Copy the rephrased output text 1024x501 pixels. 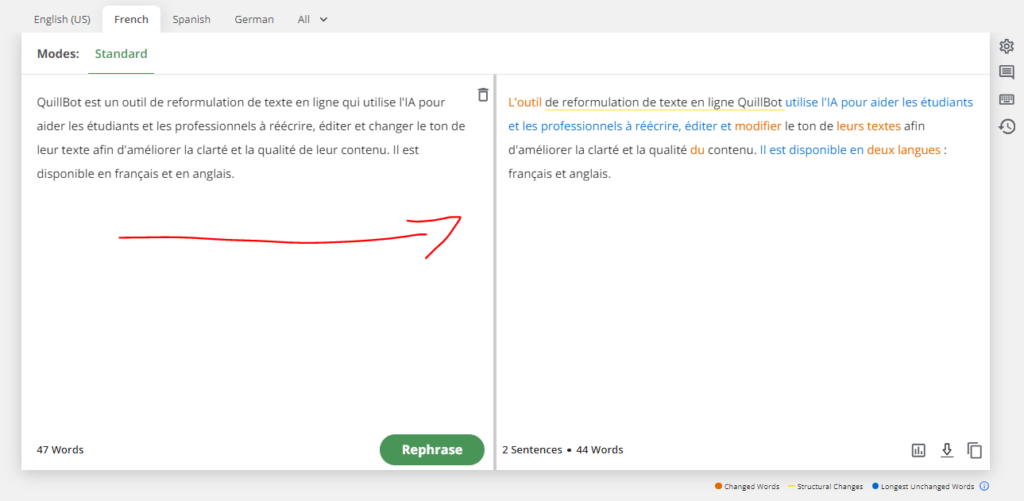point(974,450)
